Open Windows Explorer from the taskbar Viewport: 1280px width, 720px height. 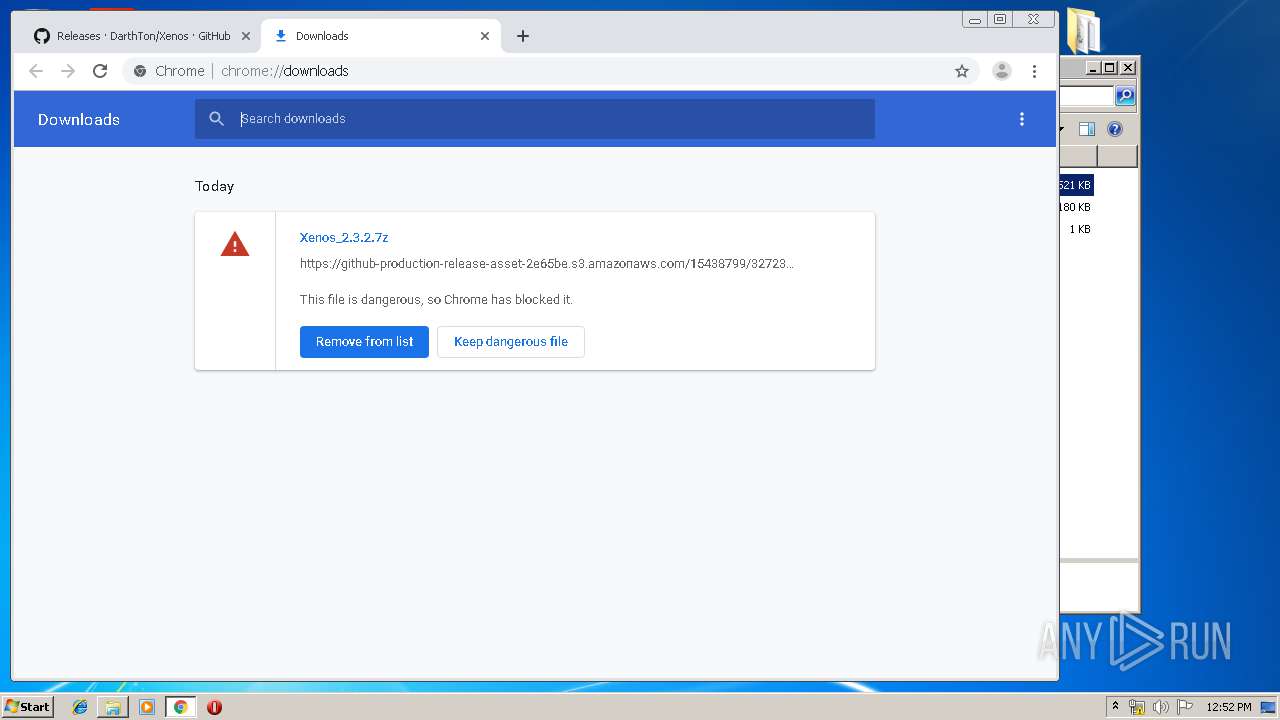pos(113,707)
